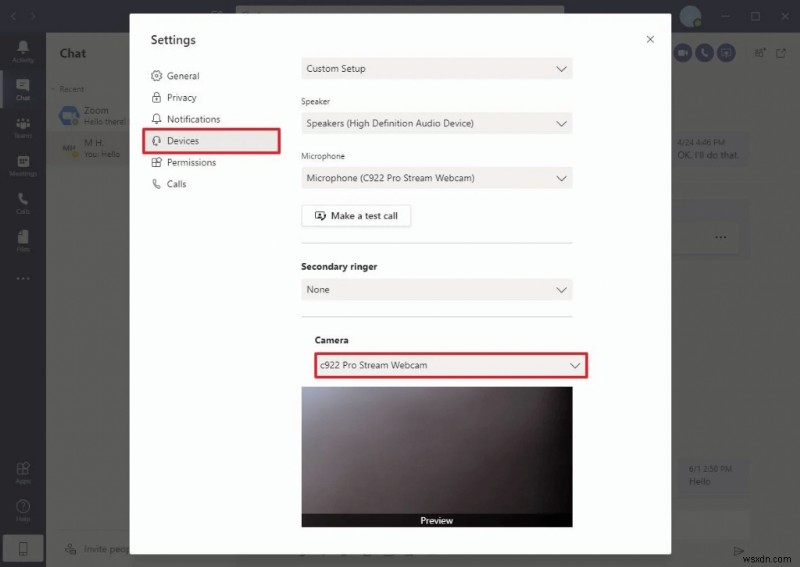Viewport: 800px width, 567px height.
Task: Click Invite people link at bottom
Action: point(97,549)
